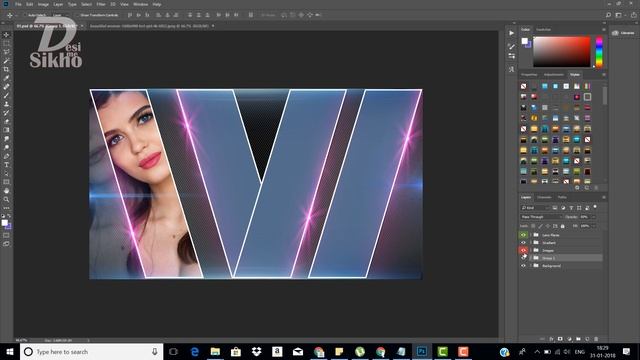Click the Add layer mask icon
This screenshot has width=640, height=360.
click(x=560, y=339)
